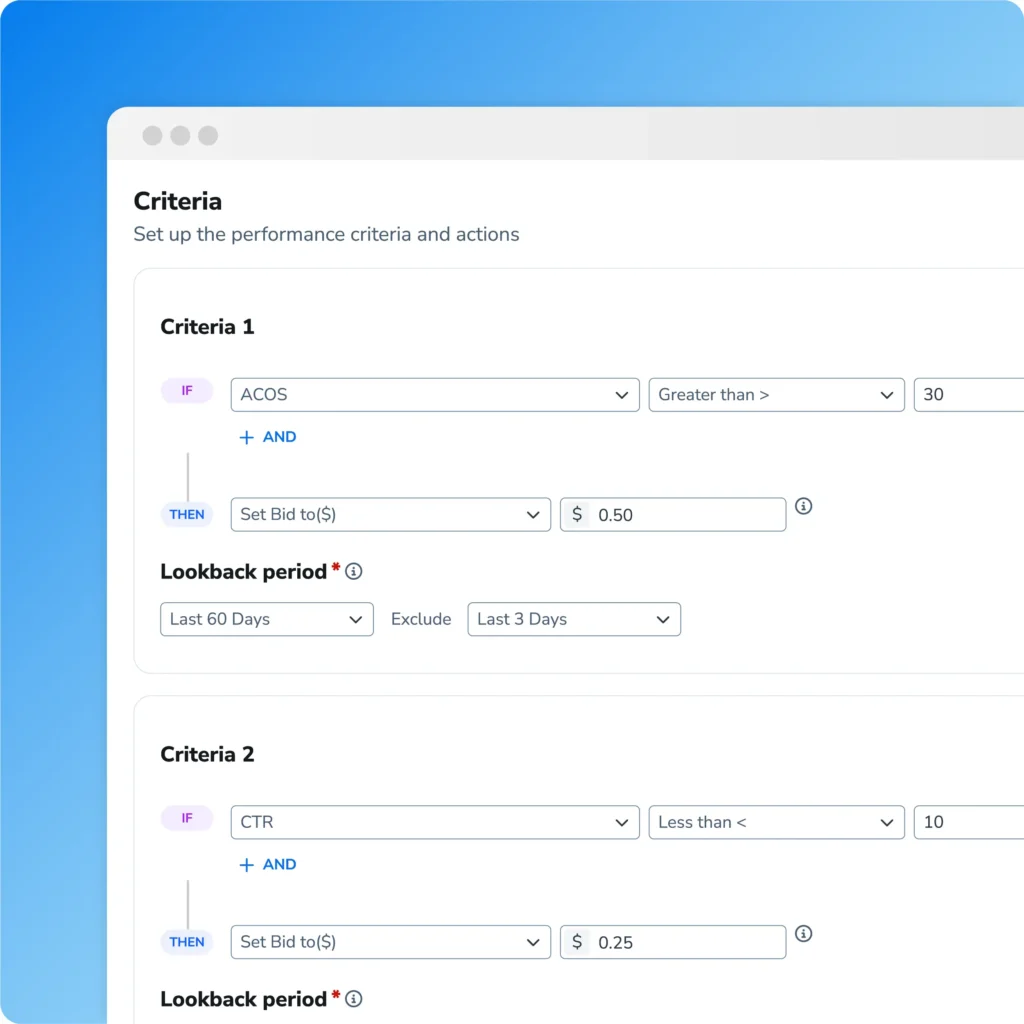Click info icon beside Criteria 1 Lookback period

pos(354,572)
